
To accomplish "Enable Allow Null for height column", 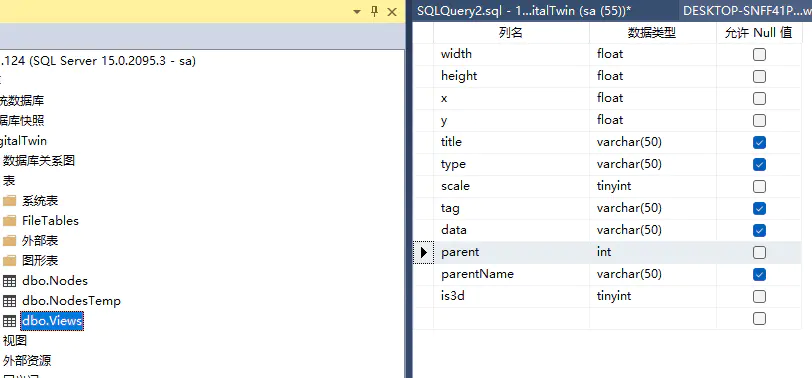I will point(759,77).
